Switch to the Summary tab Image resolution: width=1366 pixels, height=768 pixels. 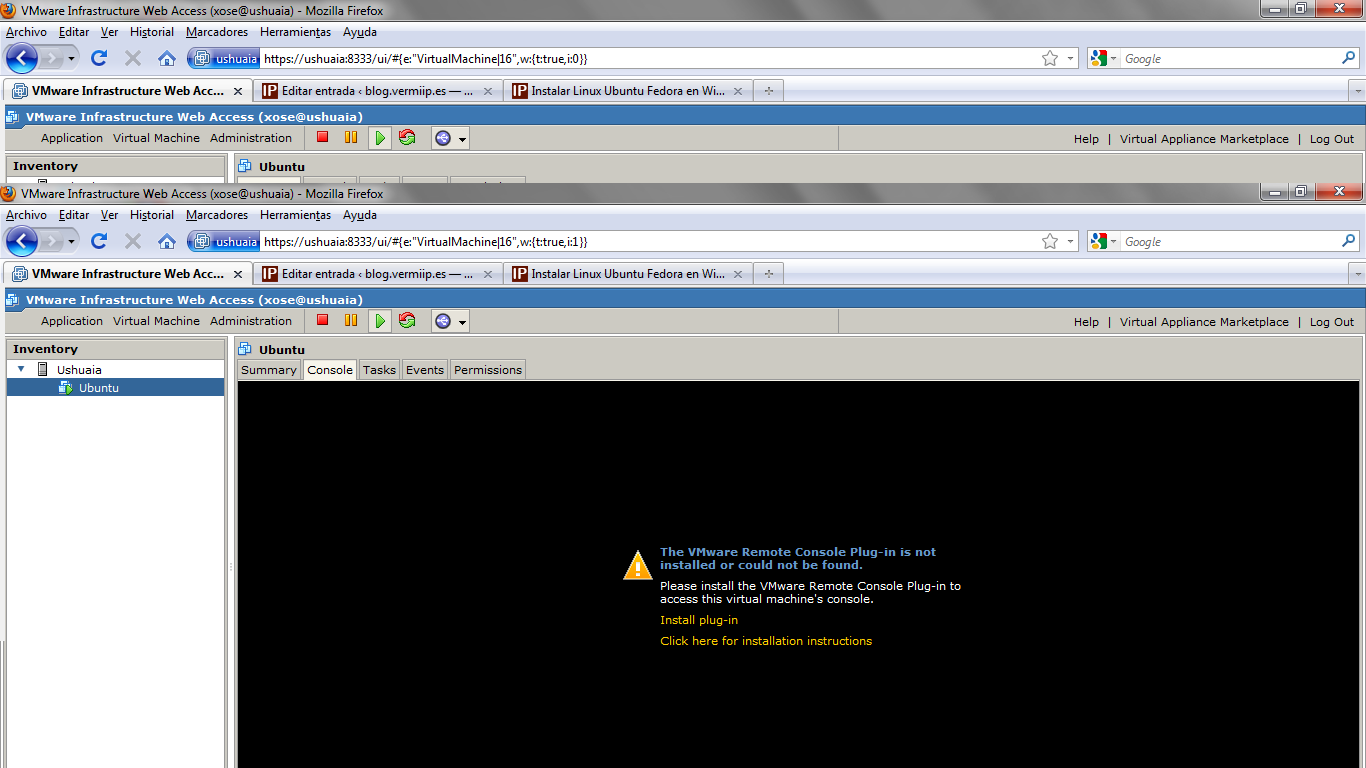point(269,370)
